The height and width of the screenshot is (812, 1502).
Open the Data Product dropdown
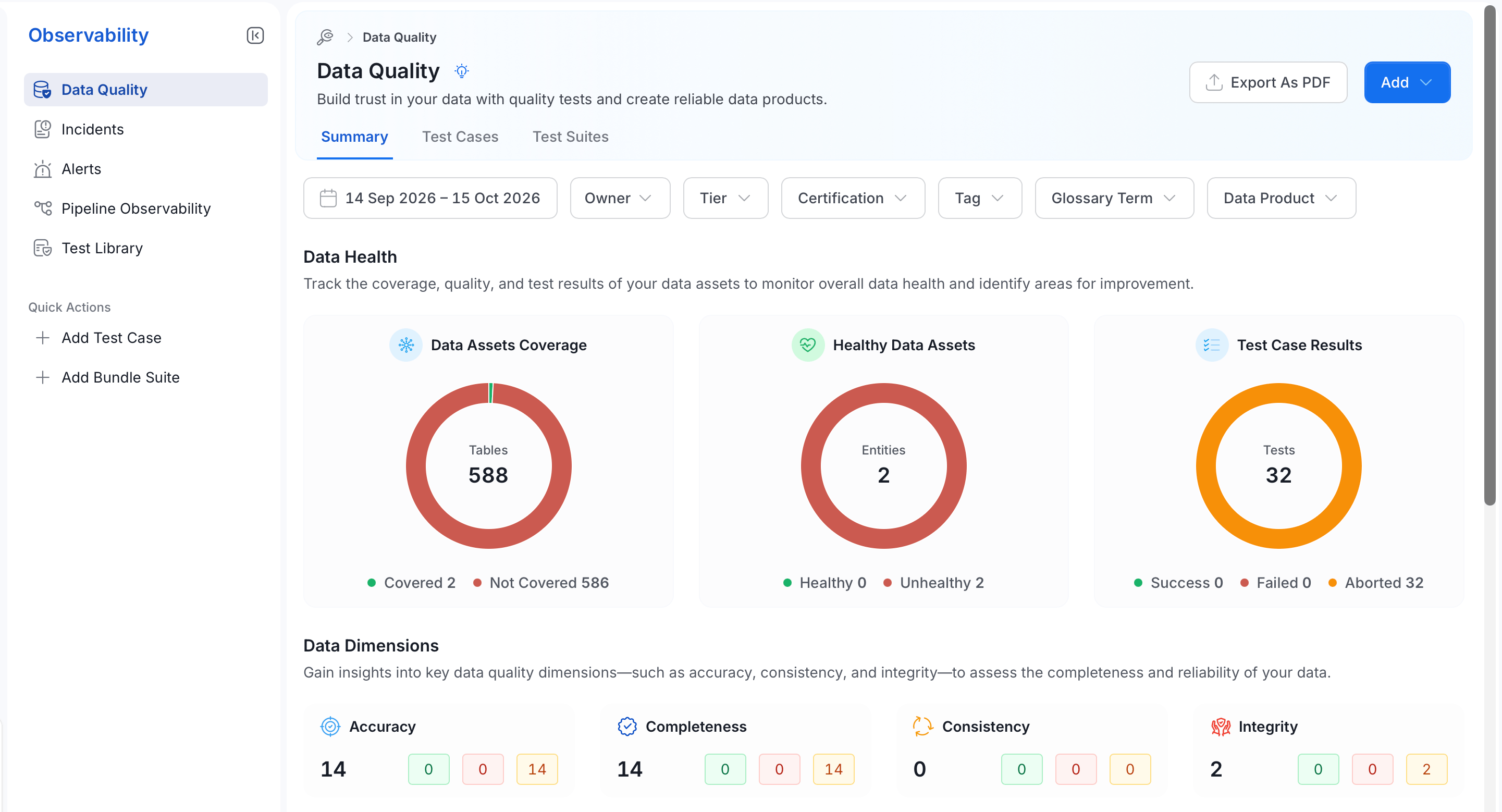click(1281, 198)
